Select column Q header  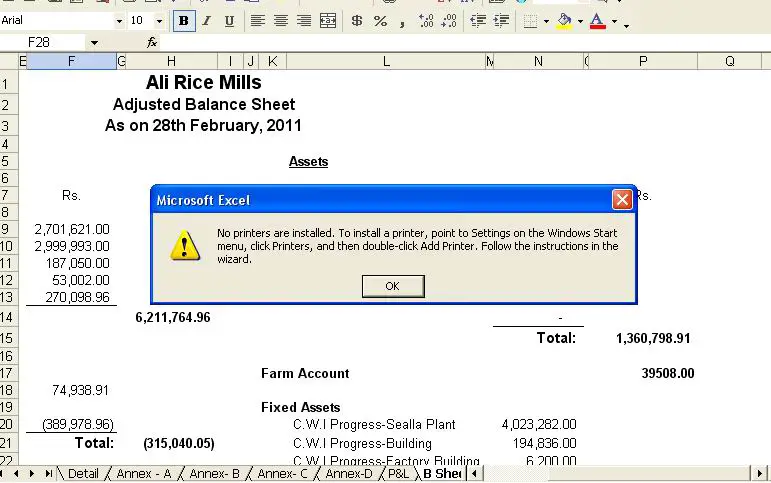tap(730, 61)
